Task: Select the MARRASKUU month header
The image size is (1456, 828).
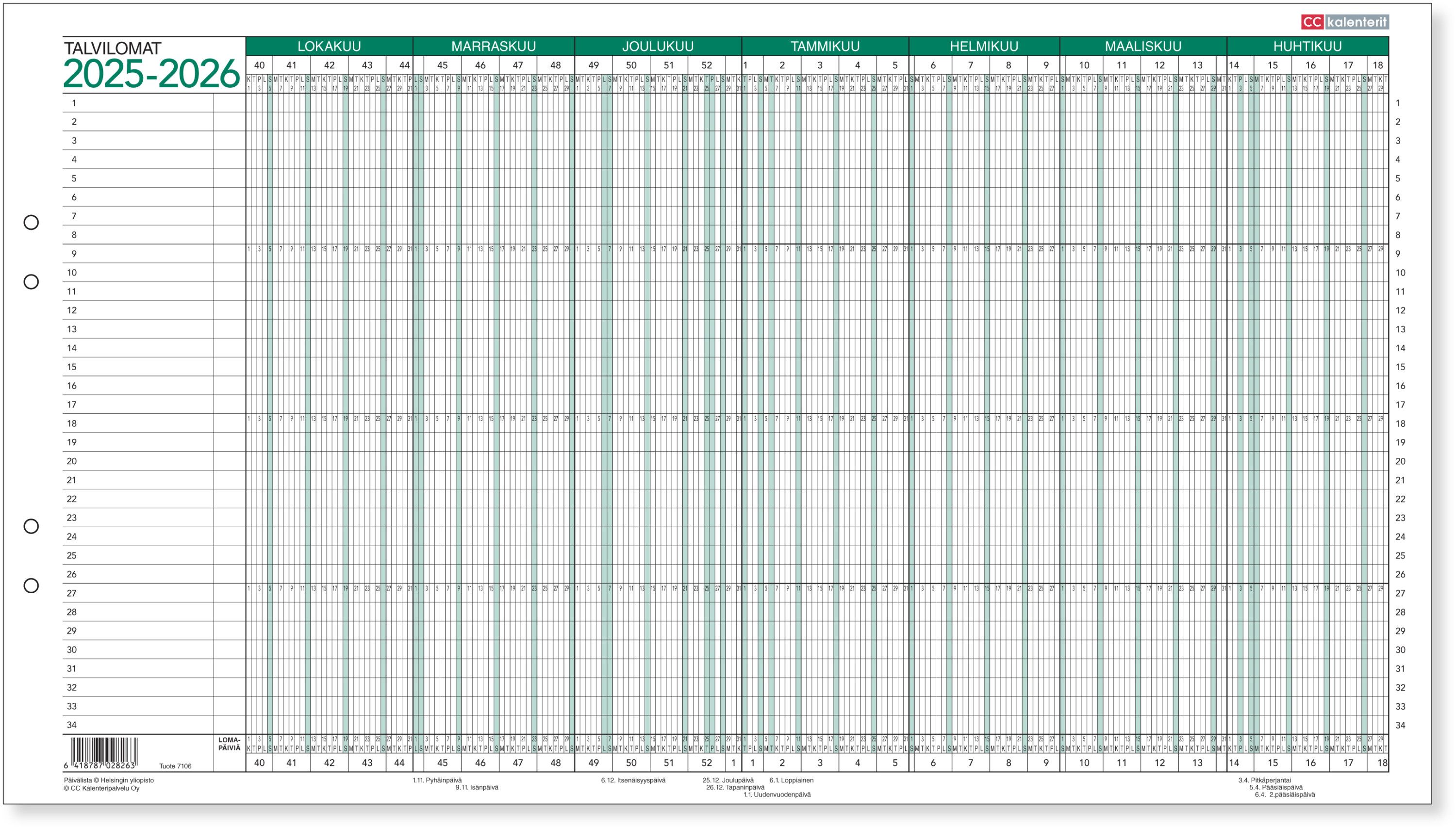Action: [493, 46]
